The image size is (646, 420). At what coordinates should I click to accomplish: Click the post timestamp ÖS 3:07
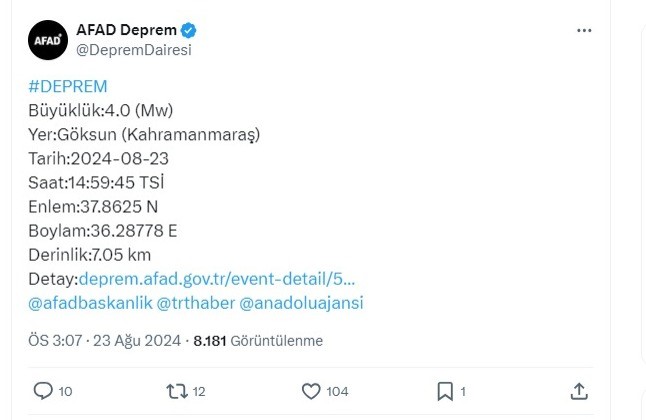click(x=54, y=341)
